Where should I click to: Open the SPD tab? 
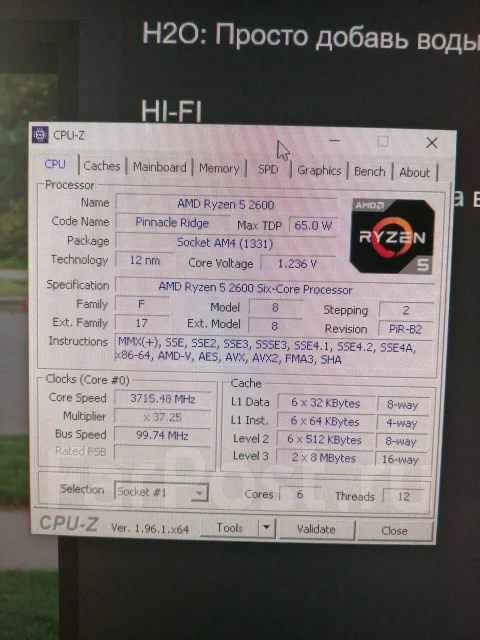click(268, 169)
